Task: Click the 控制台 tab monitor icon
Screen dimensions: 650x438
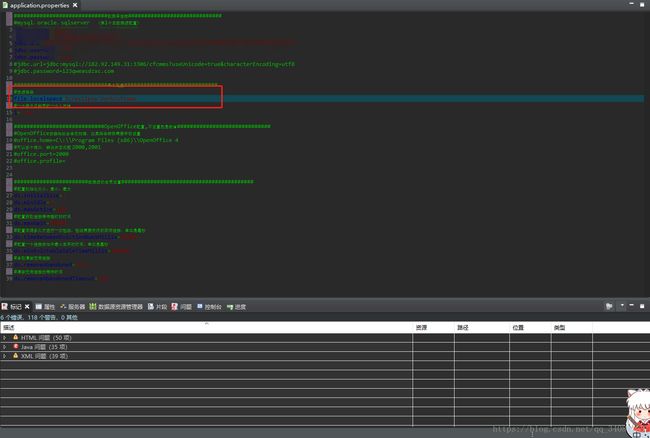Action: 200,306
